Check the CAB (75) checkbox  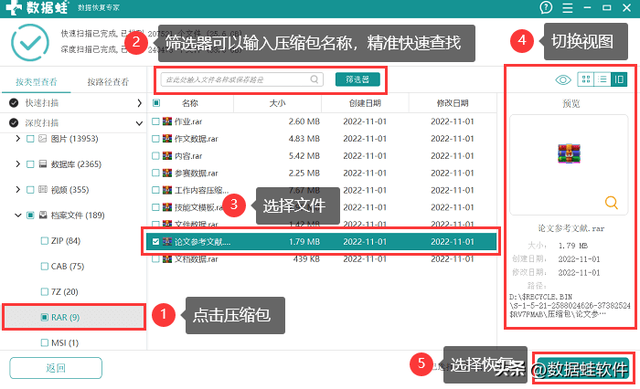click(44, 266)
